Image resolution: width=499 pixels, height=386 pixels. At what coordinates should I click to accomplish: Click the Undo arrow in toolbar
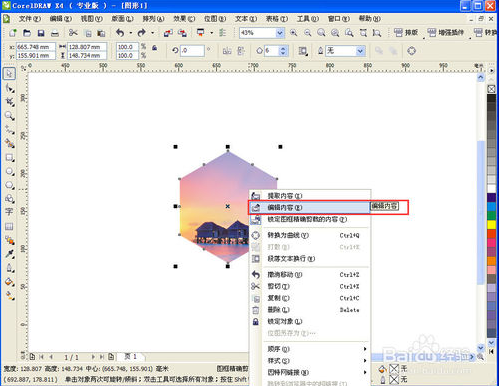click(120, 33)
